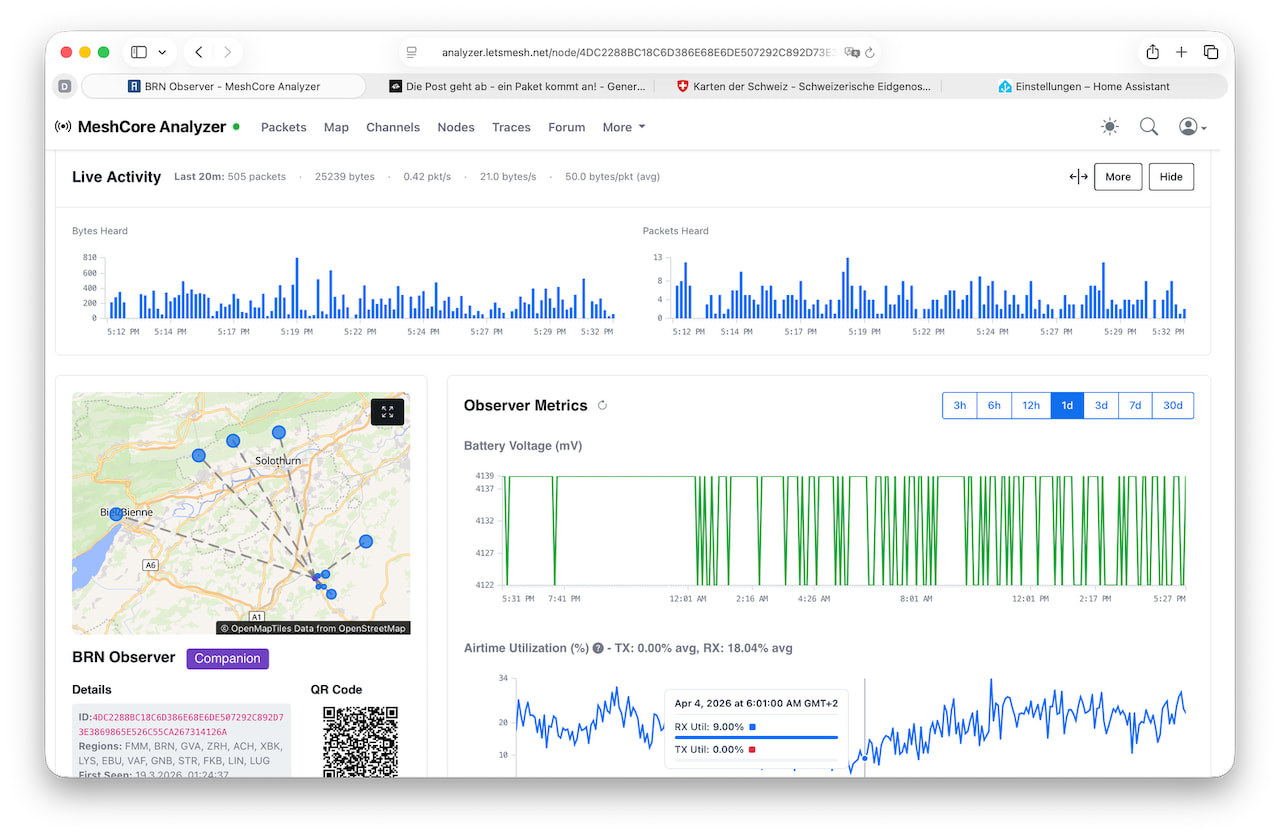This screenshot has height=837, width=1280.
Task: Hide the Live Activity panel
Action: (1171, 177)
